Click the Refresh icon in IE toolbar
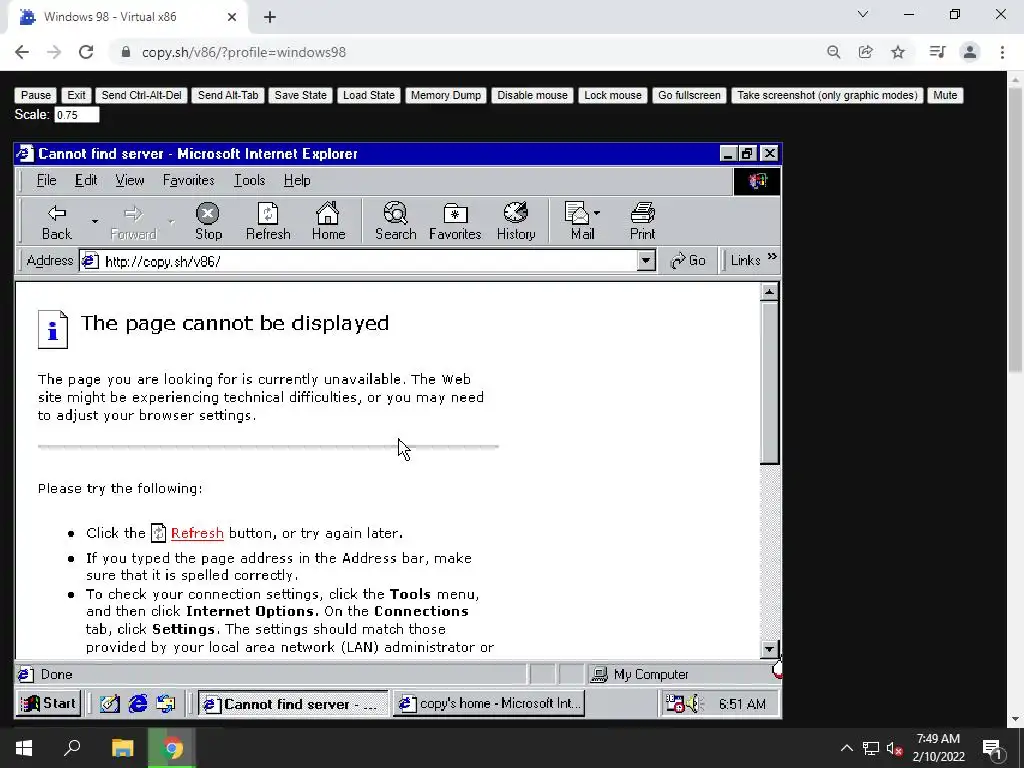 (x=268, y=222)
